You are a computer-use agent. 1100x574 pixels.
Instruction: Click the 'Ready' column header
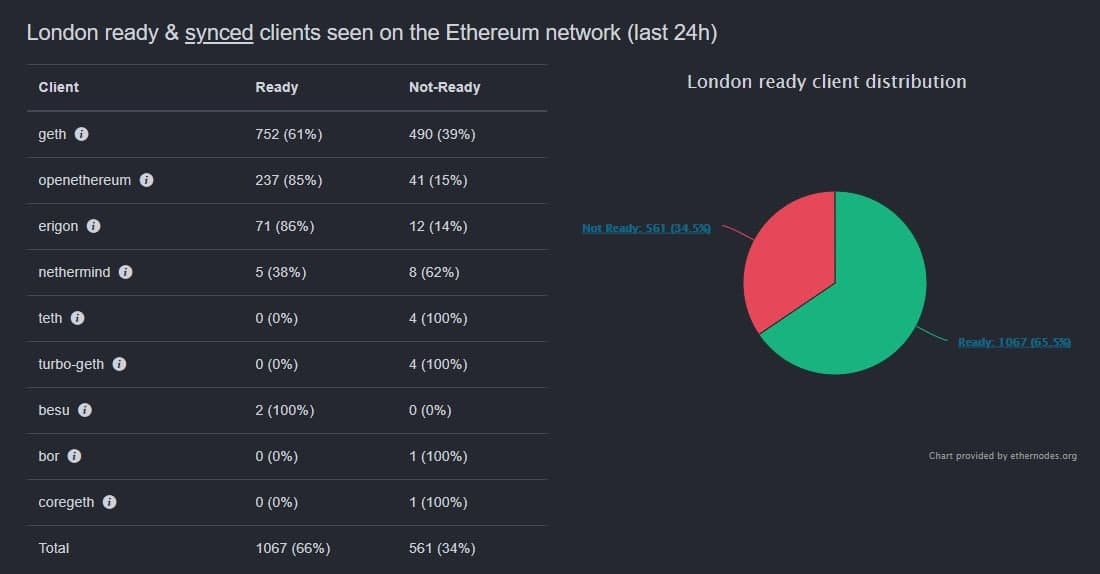point(277,87)
